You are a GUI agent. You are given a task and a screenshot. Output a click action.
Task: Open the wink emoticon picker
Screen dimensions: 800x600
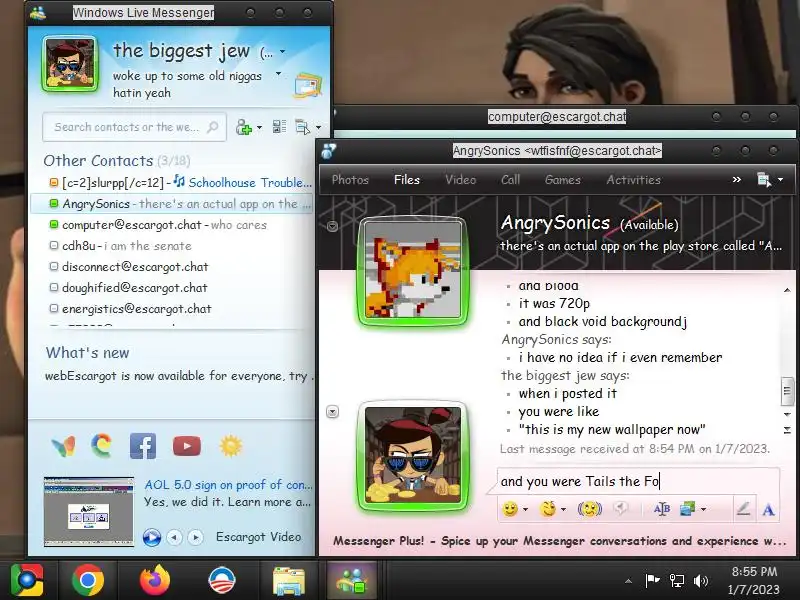548,509
